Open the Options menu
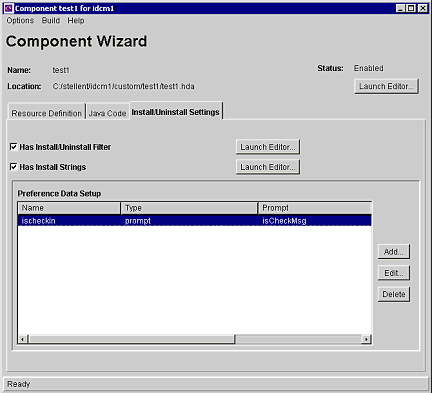Viewport: 432px width, 393px height. [x=20, y=21]
